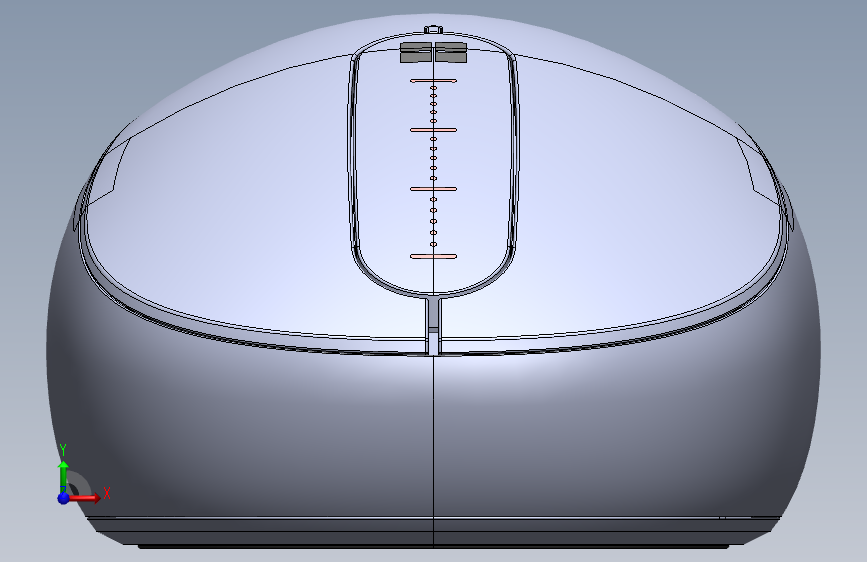This screenshot has width=867, height=562.
Task: Select the right grey rectangular block atop the mouse
Action: (x=451, y=53)
